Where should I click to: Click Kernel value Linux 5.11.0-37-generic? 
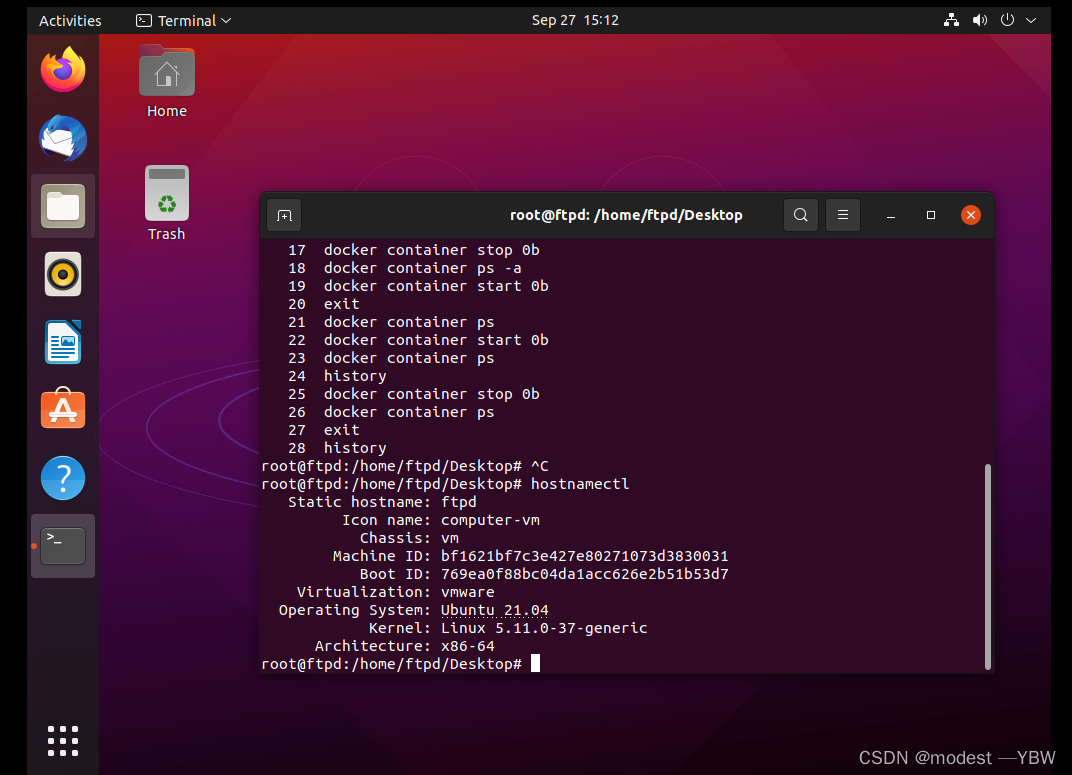point(544,627)
